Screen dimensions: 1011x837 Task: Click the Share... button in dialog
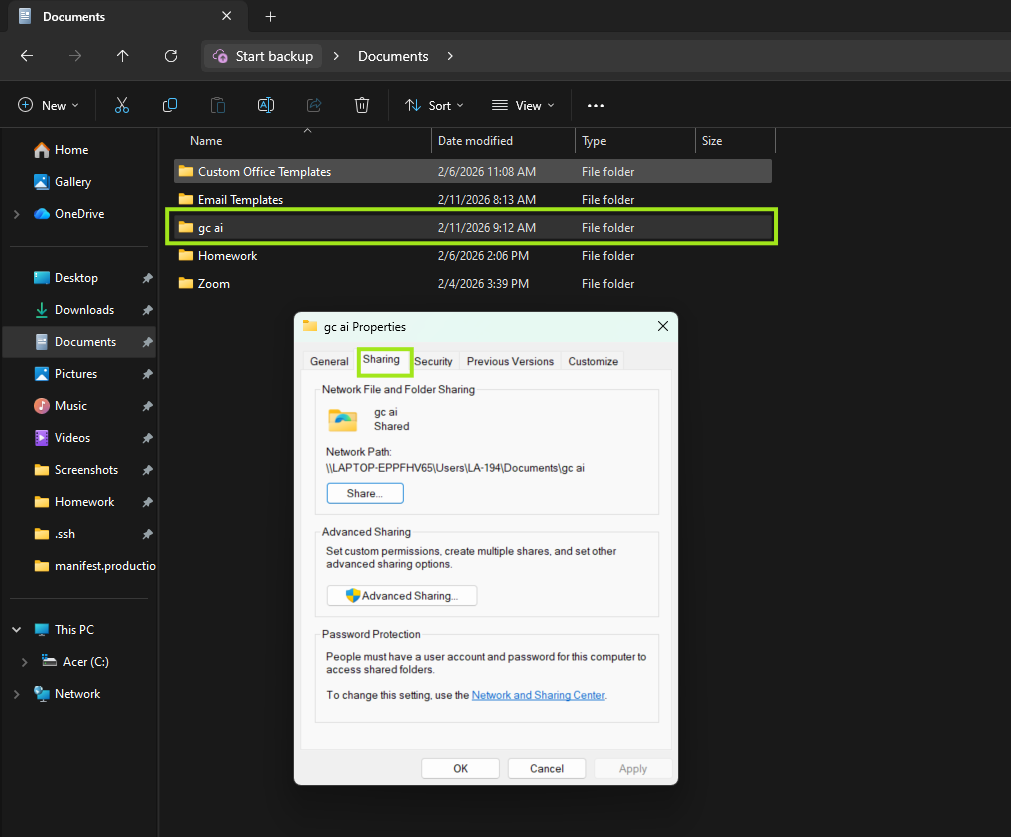365,493
